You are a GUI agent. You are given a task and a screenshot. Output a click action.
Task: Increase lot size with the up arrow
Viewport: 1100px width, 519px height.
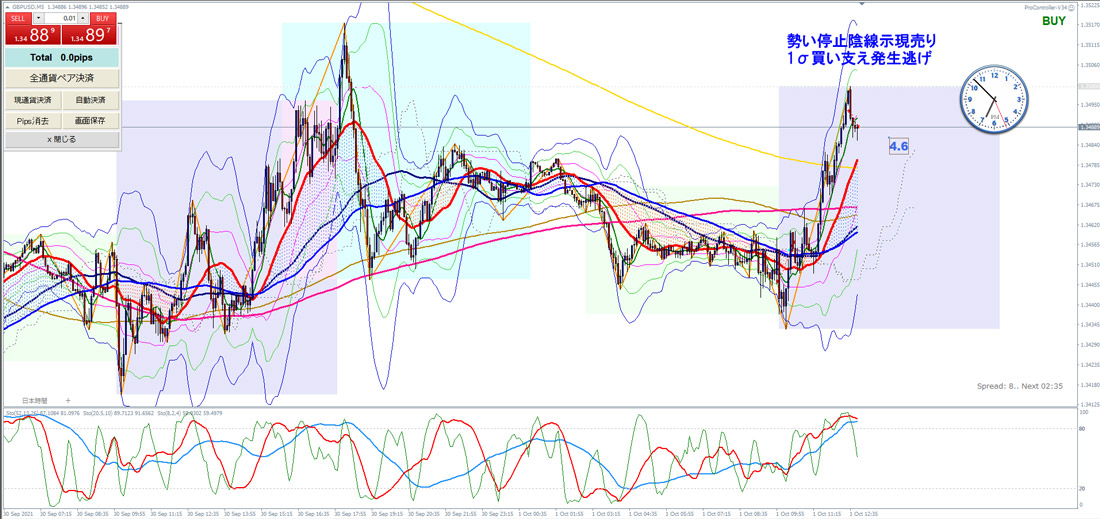point(83,18)
